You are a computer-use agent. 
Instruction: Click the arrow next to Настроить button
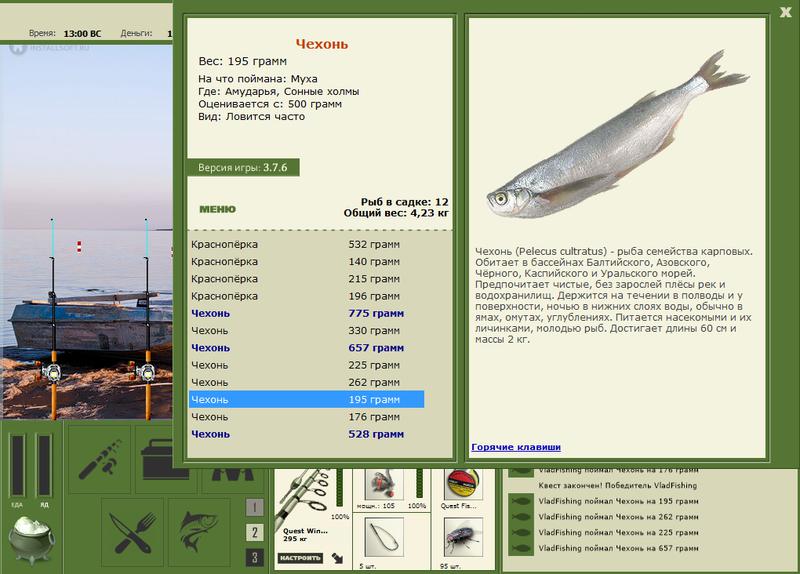pyautogui.click(x=337, y=558)
